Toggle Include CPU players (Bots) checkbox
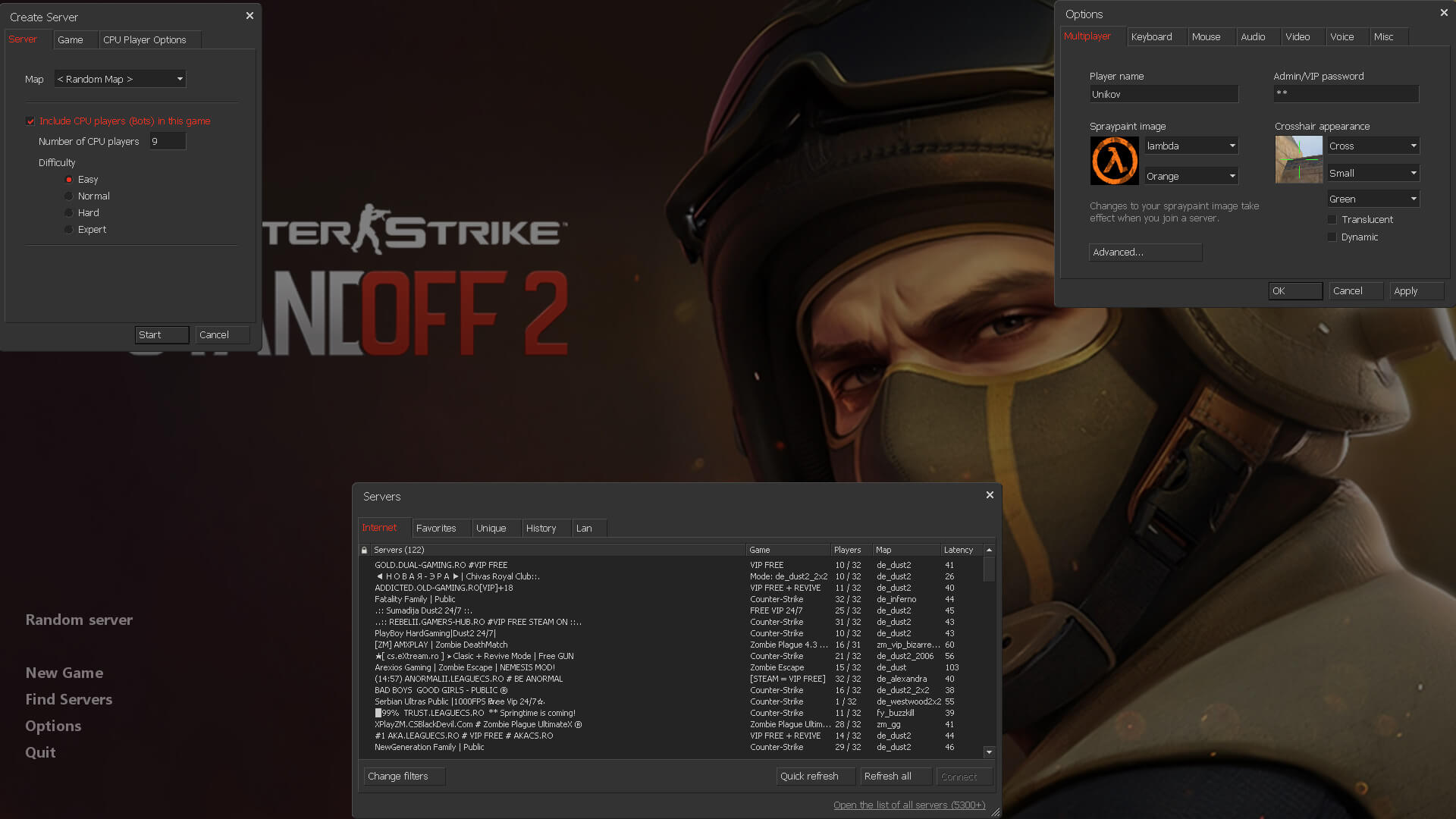 click(30, 121)
